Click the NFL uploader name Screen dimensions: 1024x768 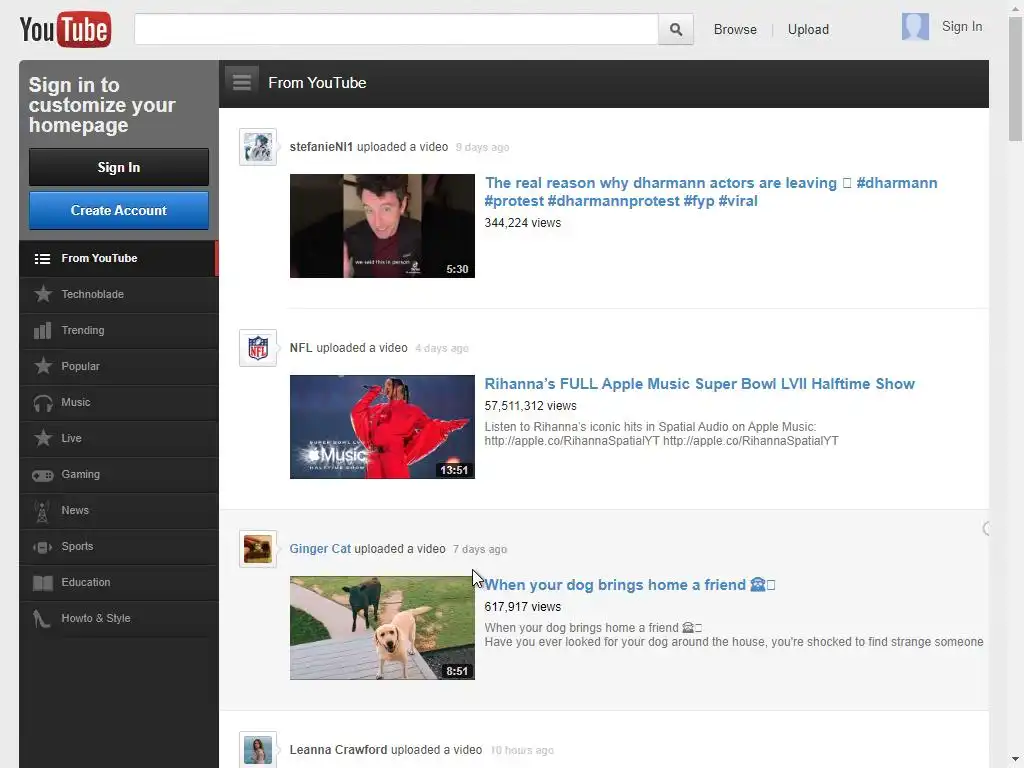pyautogui.click(x=301, y=348)
